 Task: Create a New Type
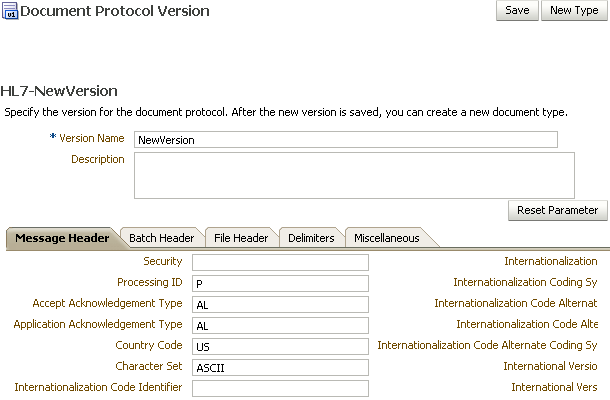(x=574, y=11)
